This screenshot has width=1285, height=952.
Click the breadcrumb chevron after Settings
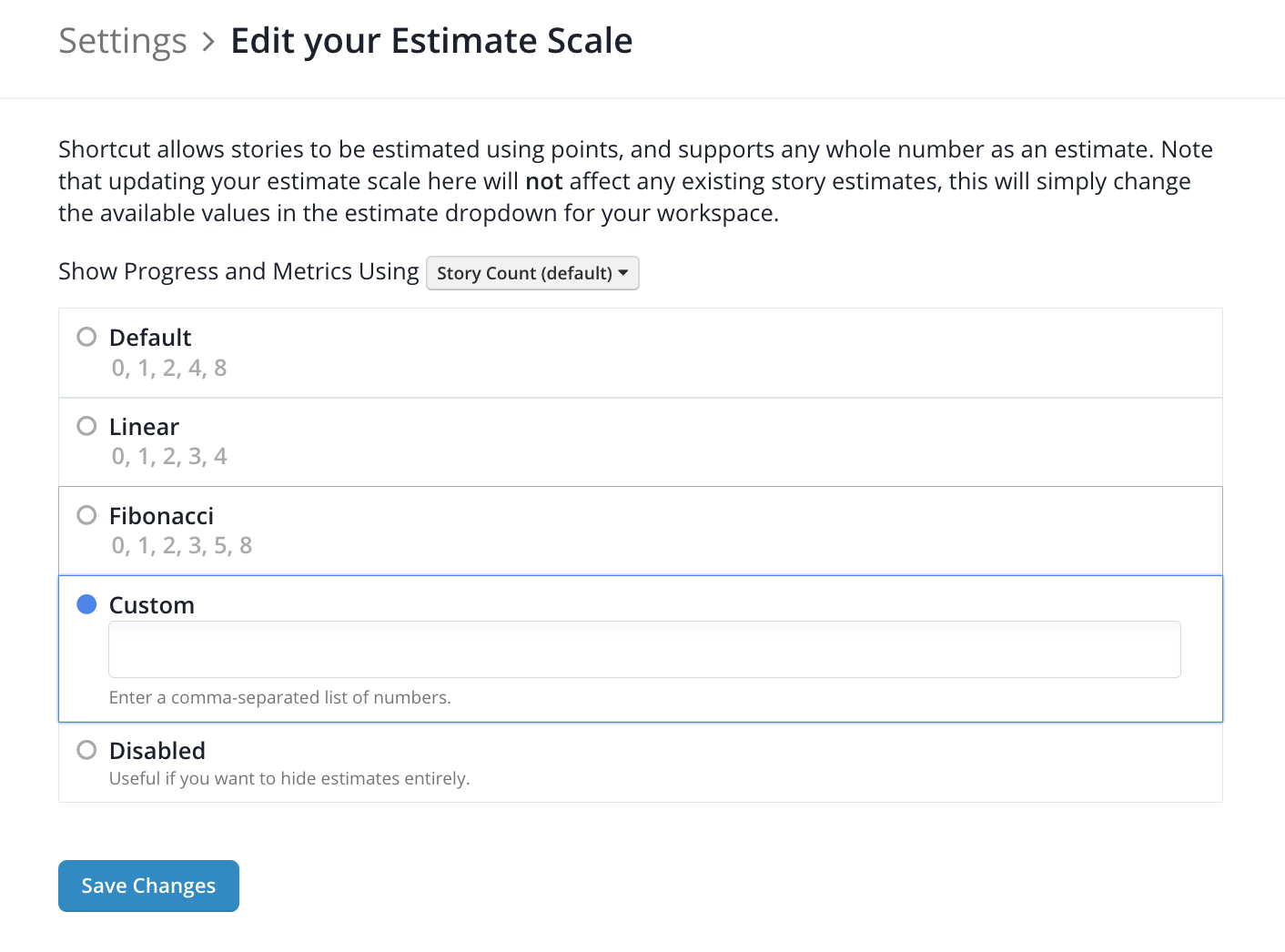pos(208,42)
